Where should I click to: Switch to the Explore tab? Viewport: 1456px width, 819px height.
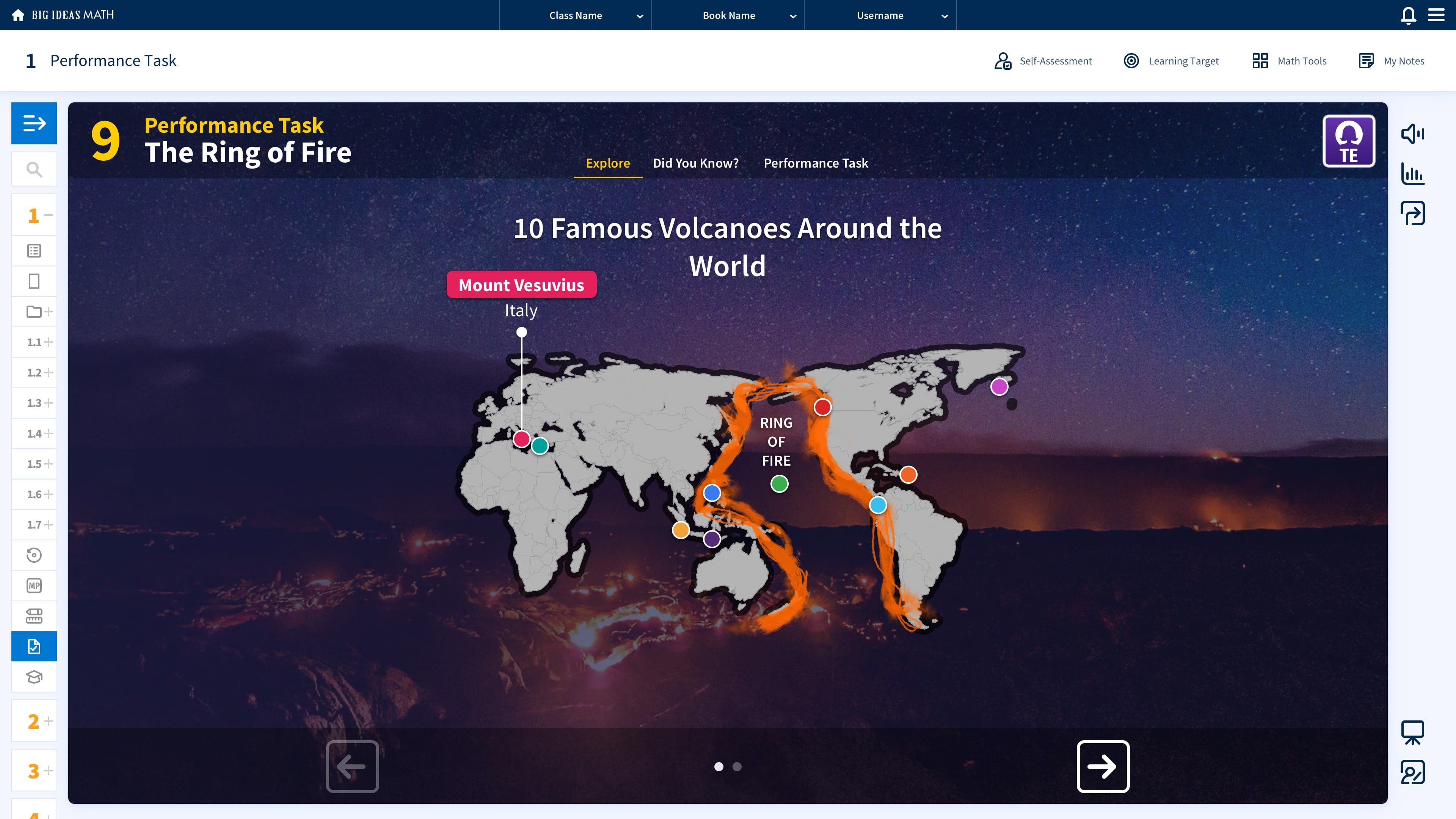[x=607, y=163]
